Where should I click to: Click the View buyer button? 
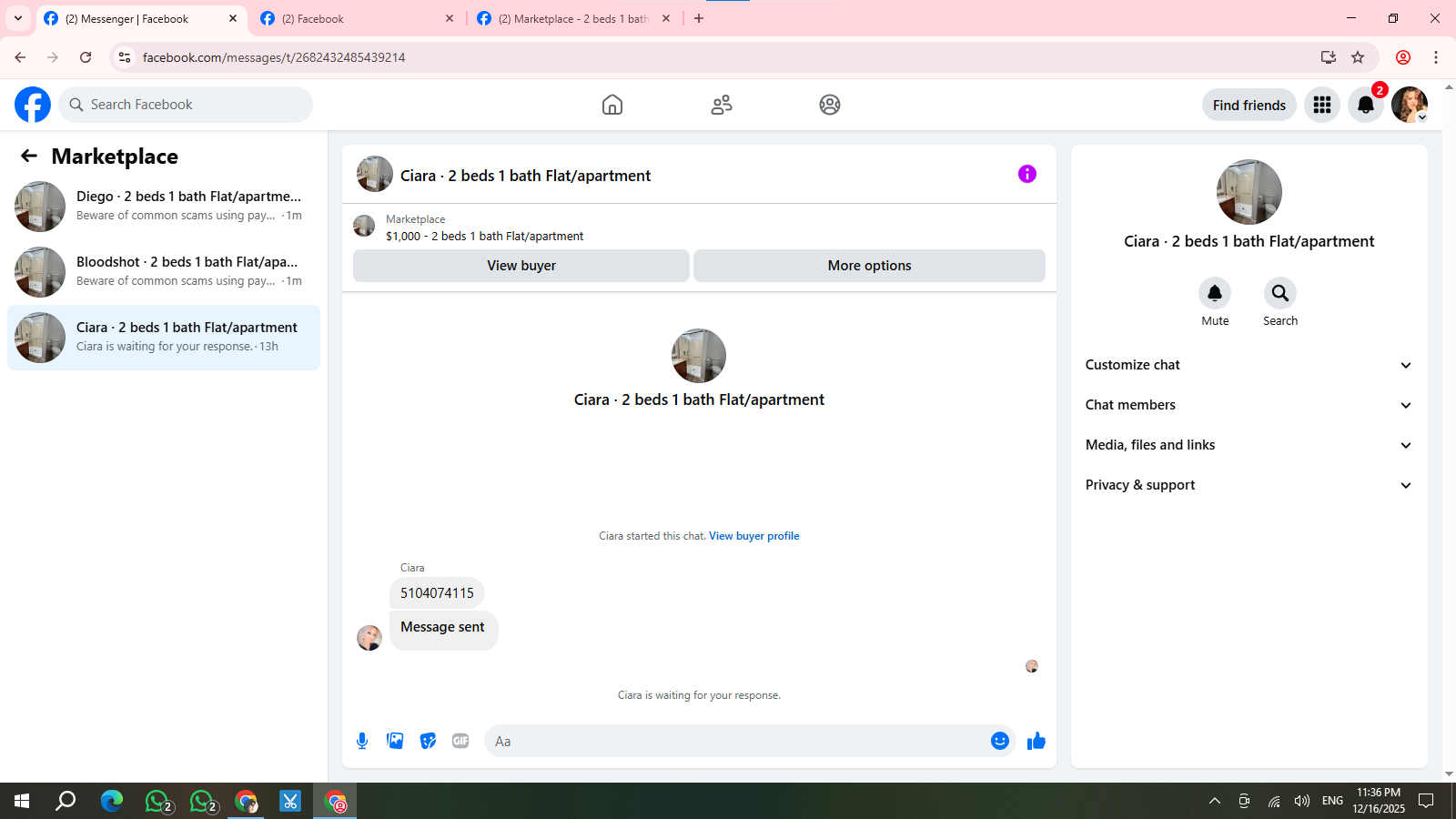(521, 266)
